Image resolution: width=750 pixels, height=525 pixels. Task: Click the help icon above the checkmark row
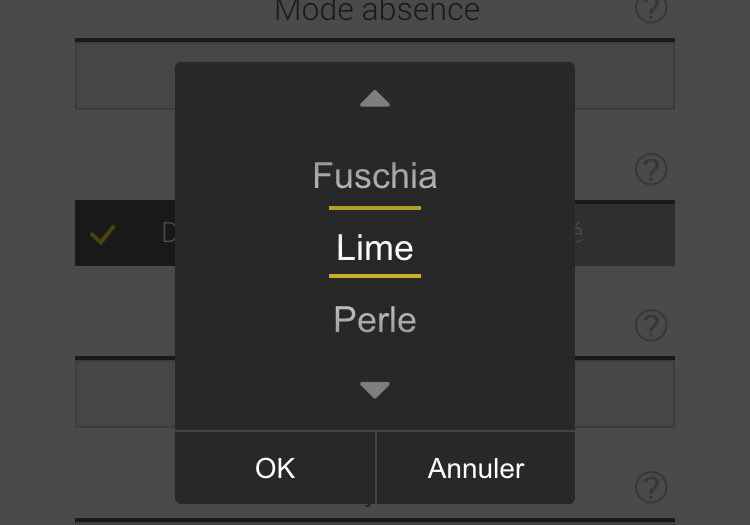(x=651, y=169)
